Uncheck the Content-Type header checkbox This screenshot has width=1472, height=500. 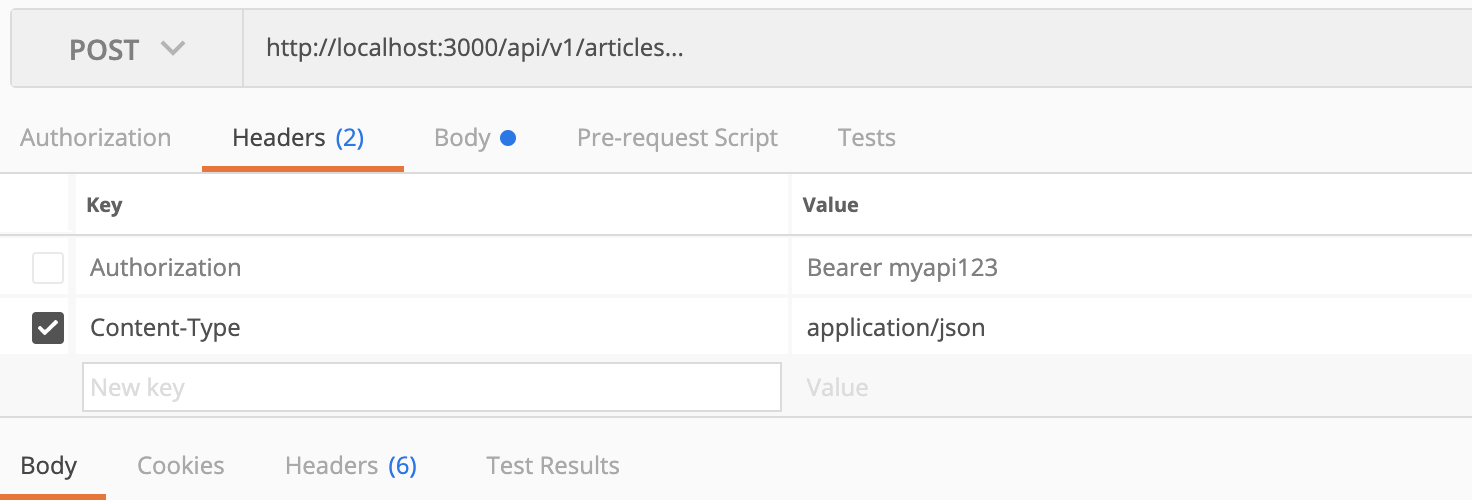point(48,328)
